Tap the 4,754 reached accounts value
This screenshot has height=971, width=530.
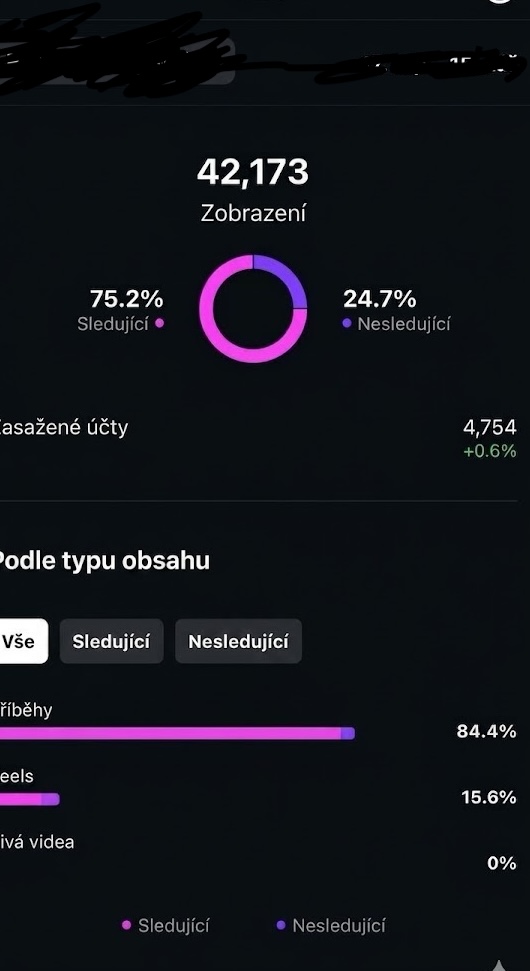(x=489, y=427)
